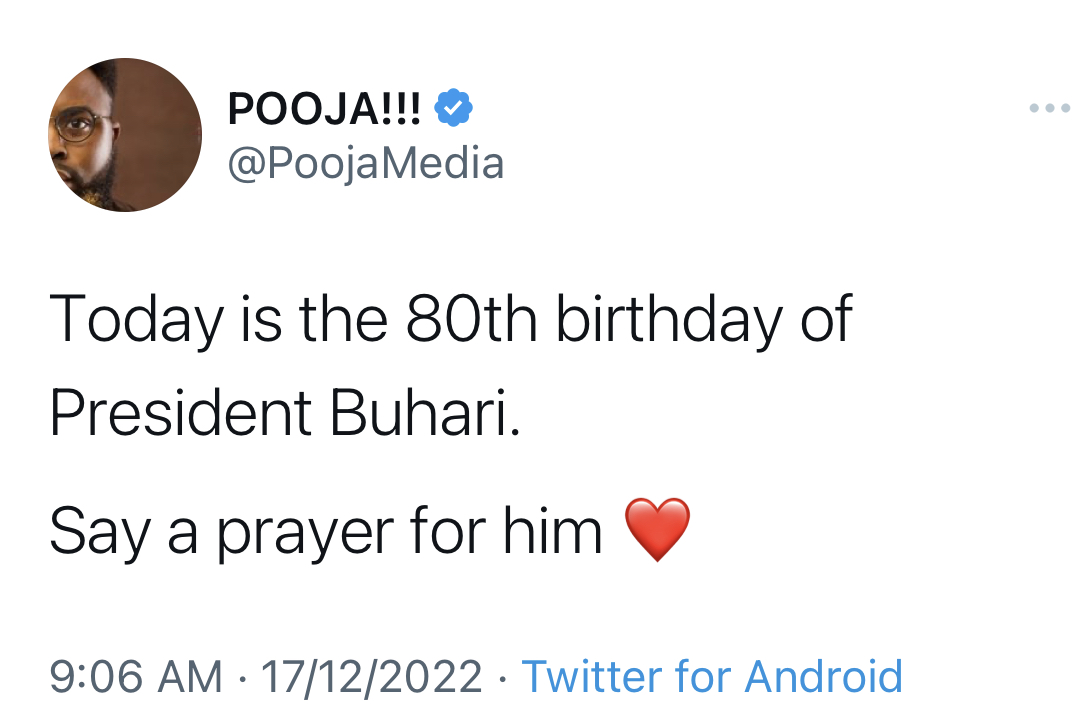The image size is (1090, 726).
Task: Click the red heart emoji
Action: (657, 529)
